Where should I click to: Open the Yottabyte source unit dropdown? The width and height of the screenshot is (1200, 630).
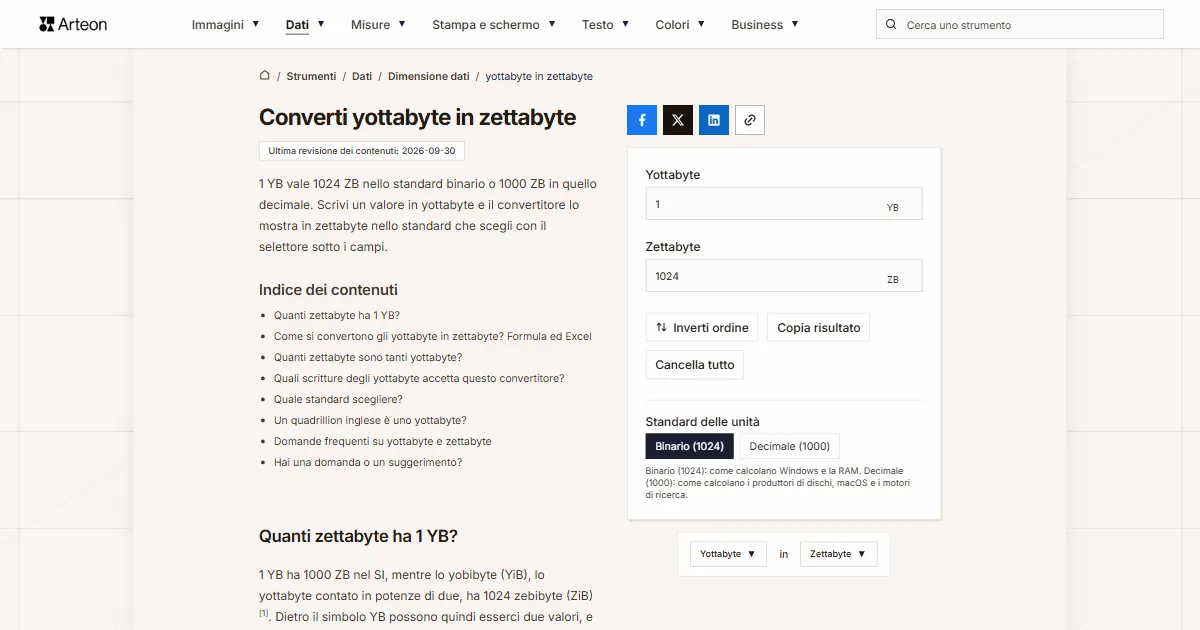728,554
